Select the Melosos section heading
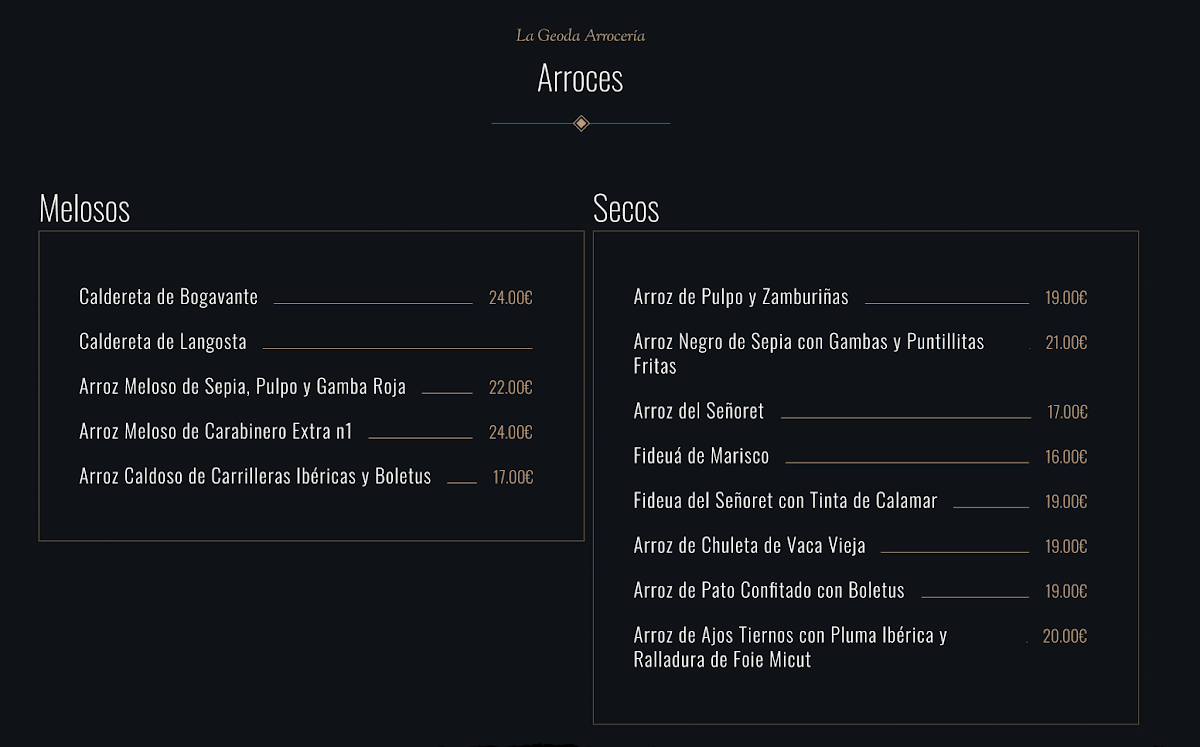The image size is (1200, 747). (x=85, y=209)
